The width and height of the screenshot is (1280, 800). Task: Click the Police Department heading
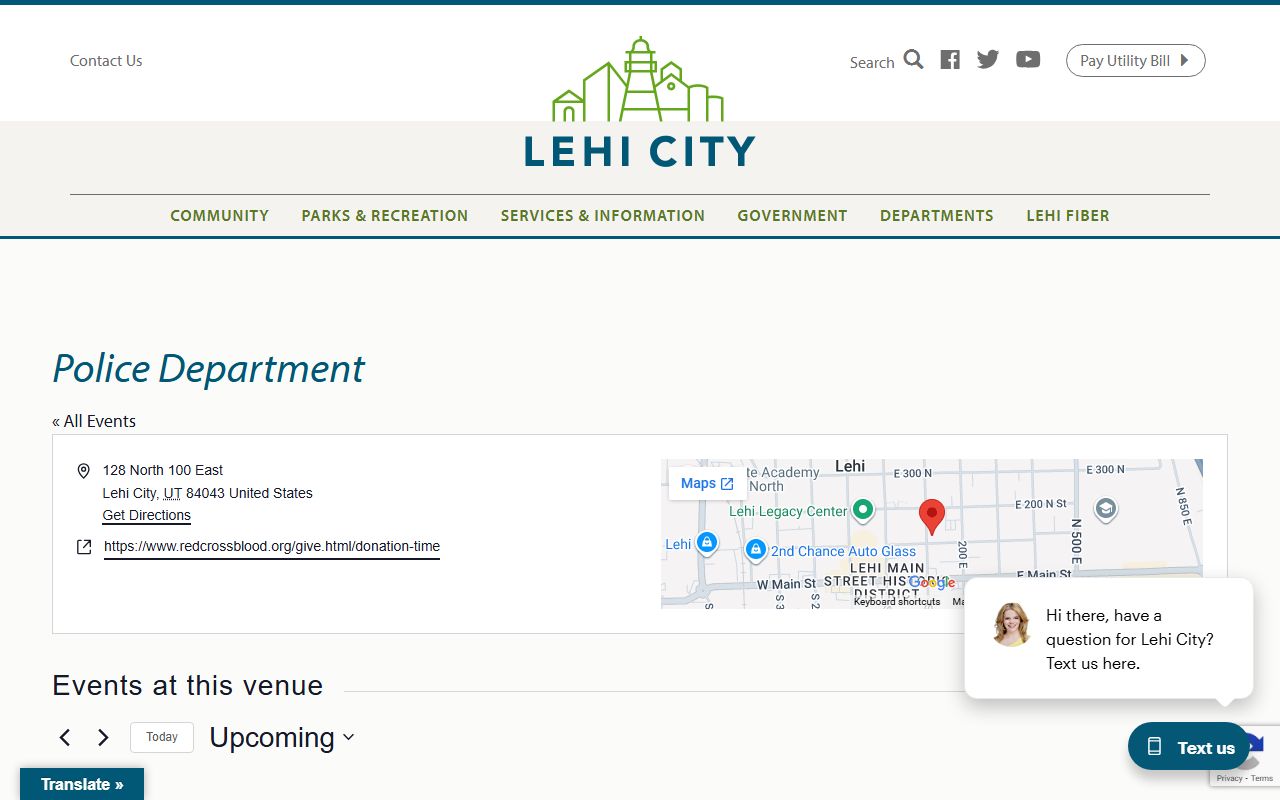(208, 368)
